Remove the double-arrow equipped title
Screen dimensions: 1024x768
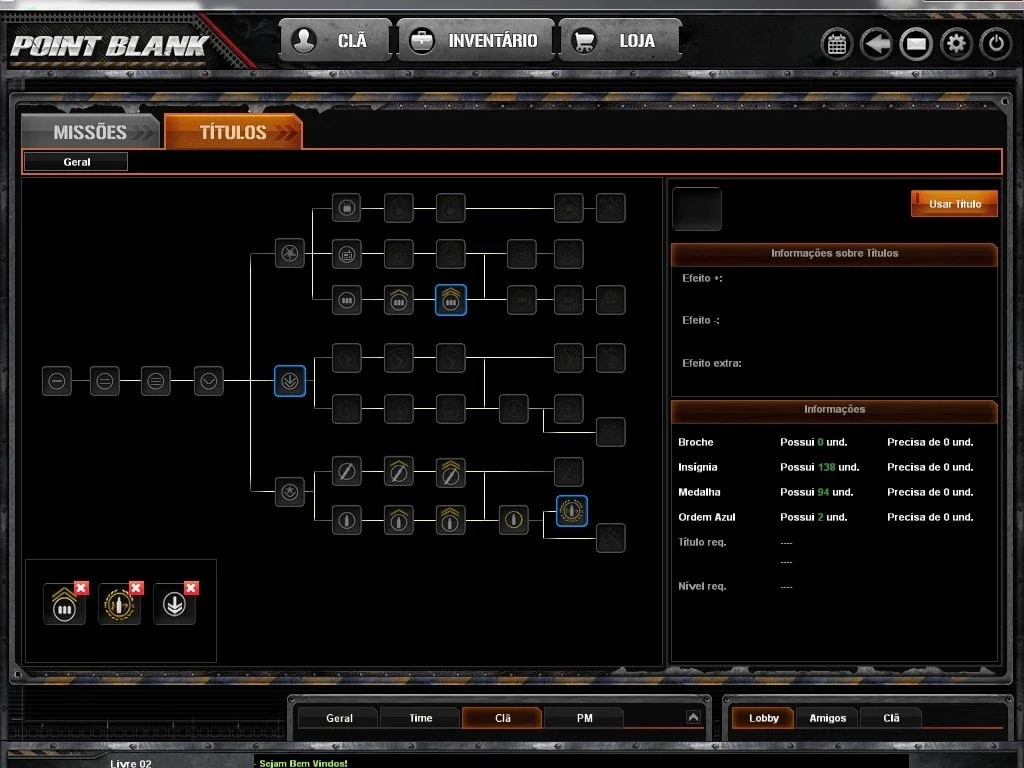pos(191,588)
